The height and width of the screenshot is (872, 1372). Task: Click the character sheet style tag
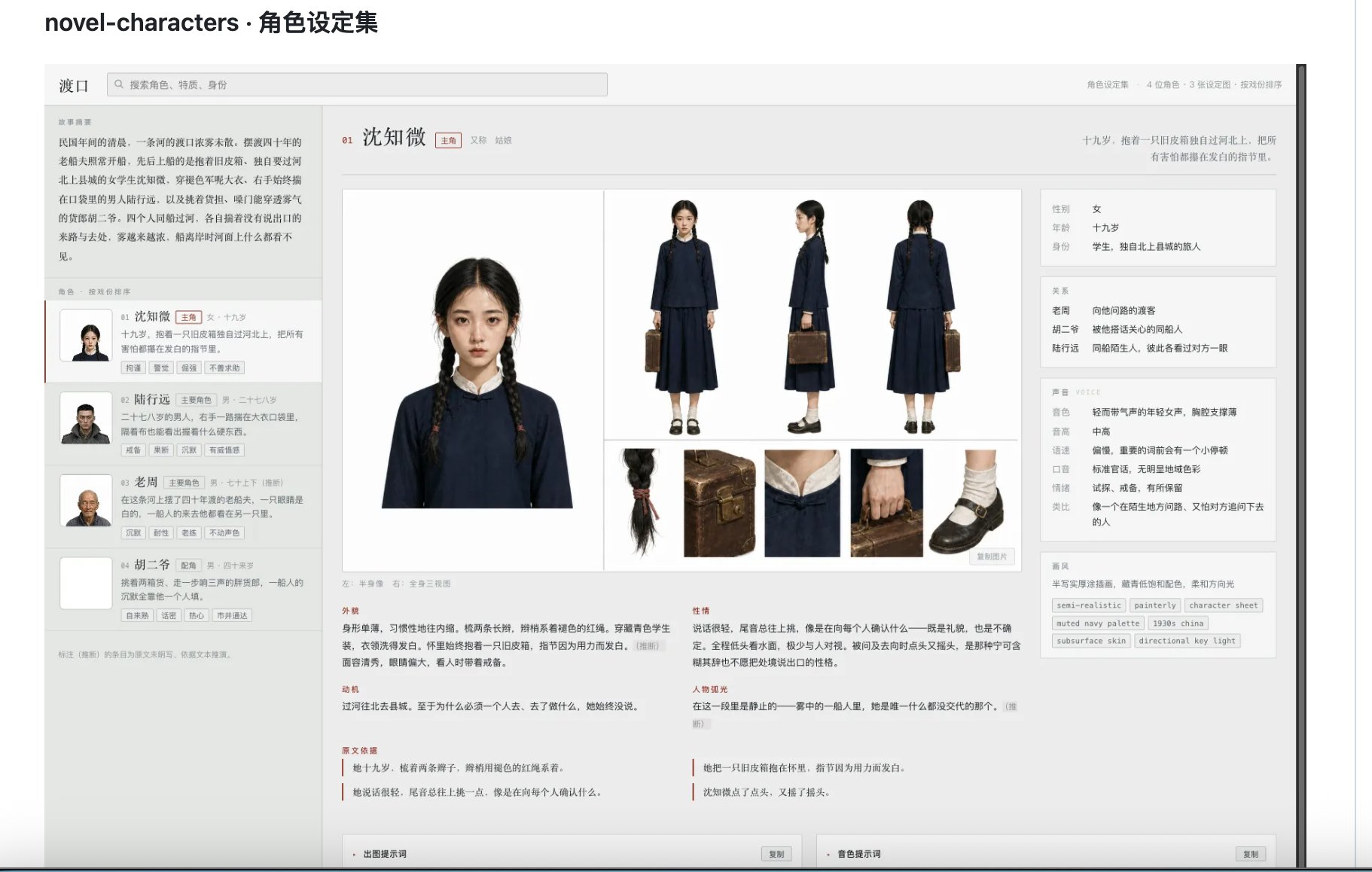(1223, 605)
